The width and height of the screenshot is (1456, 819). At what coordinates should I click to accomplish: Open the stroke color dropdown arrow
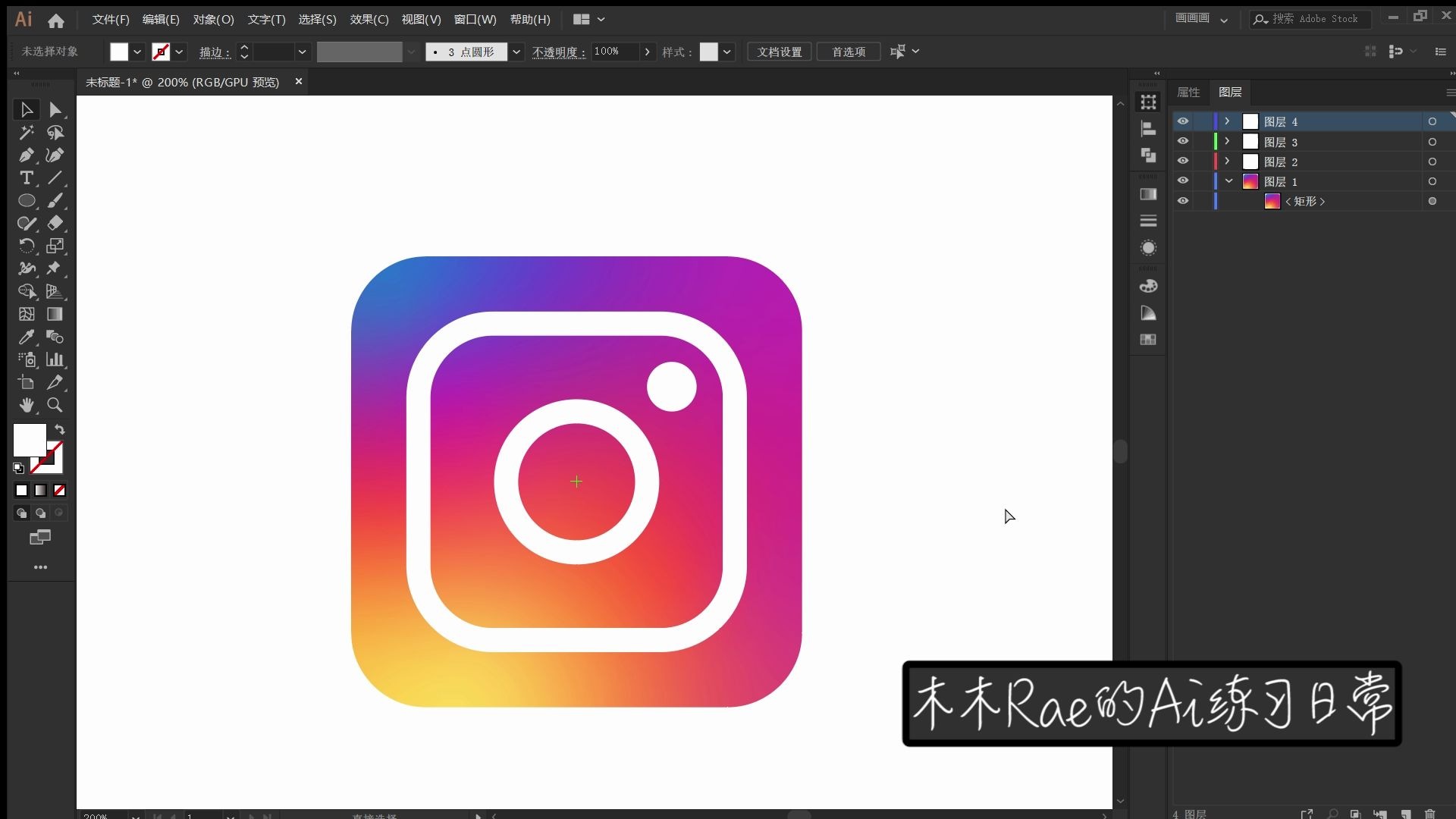click(179, 52)
